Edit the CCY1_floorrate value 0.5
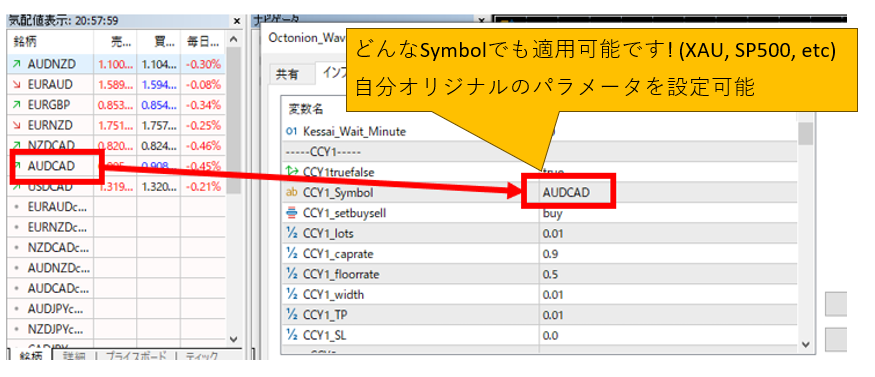The width and height of the screenshot is (875, 377). click(669, 274)
